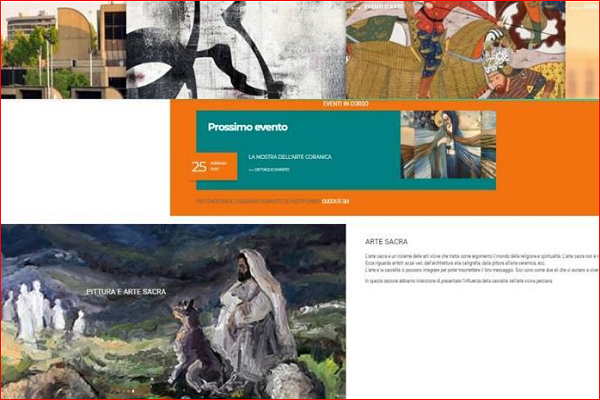Viewport: 600px width, 400px height.
Task: Open the DETTAGLIO EVENTO link
Action: [x=272, y=170]
